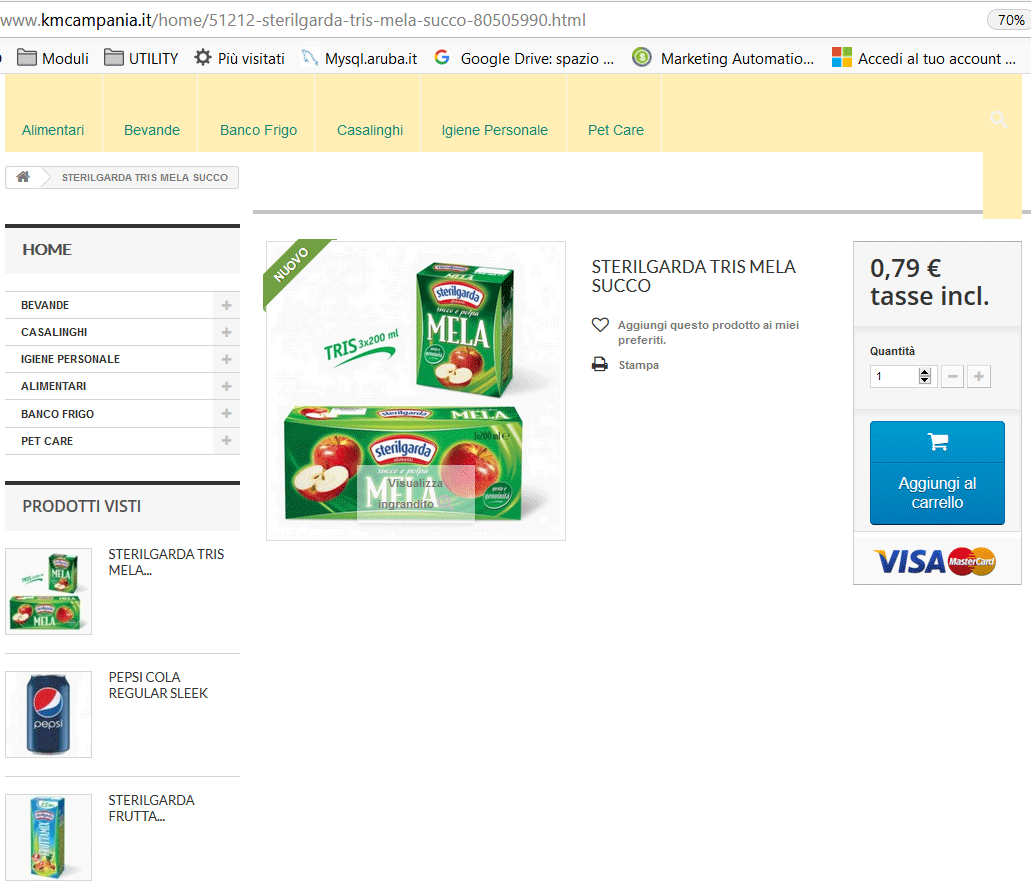The height and width of the screenshot is (894, 1031).
Task: Click the Pepsi Cola product thumbnail
Action: pyautogui.click(x=49, y=715)
